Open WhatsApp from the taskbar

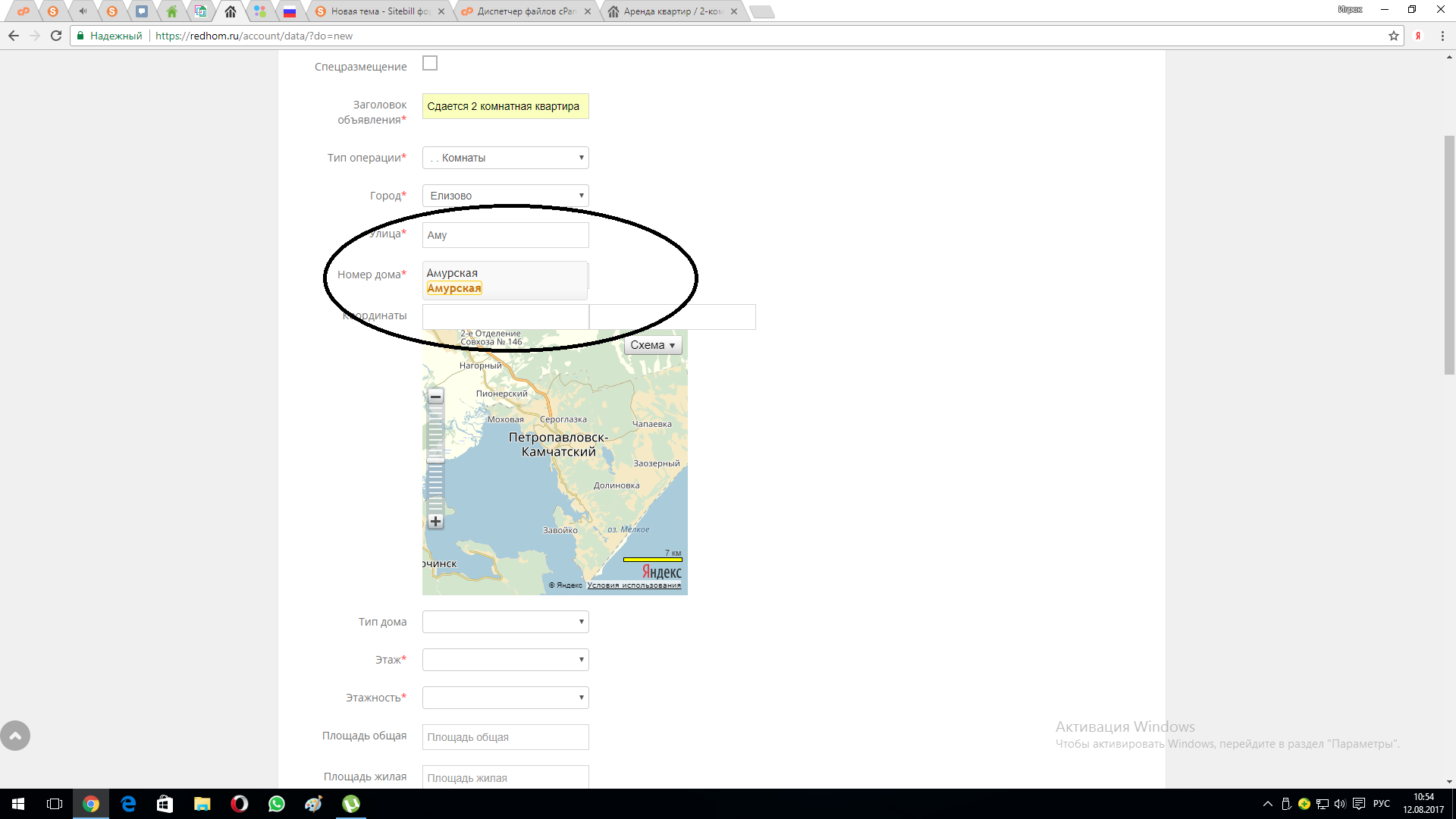276,804
